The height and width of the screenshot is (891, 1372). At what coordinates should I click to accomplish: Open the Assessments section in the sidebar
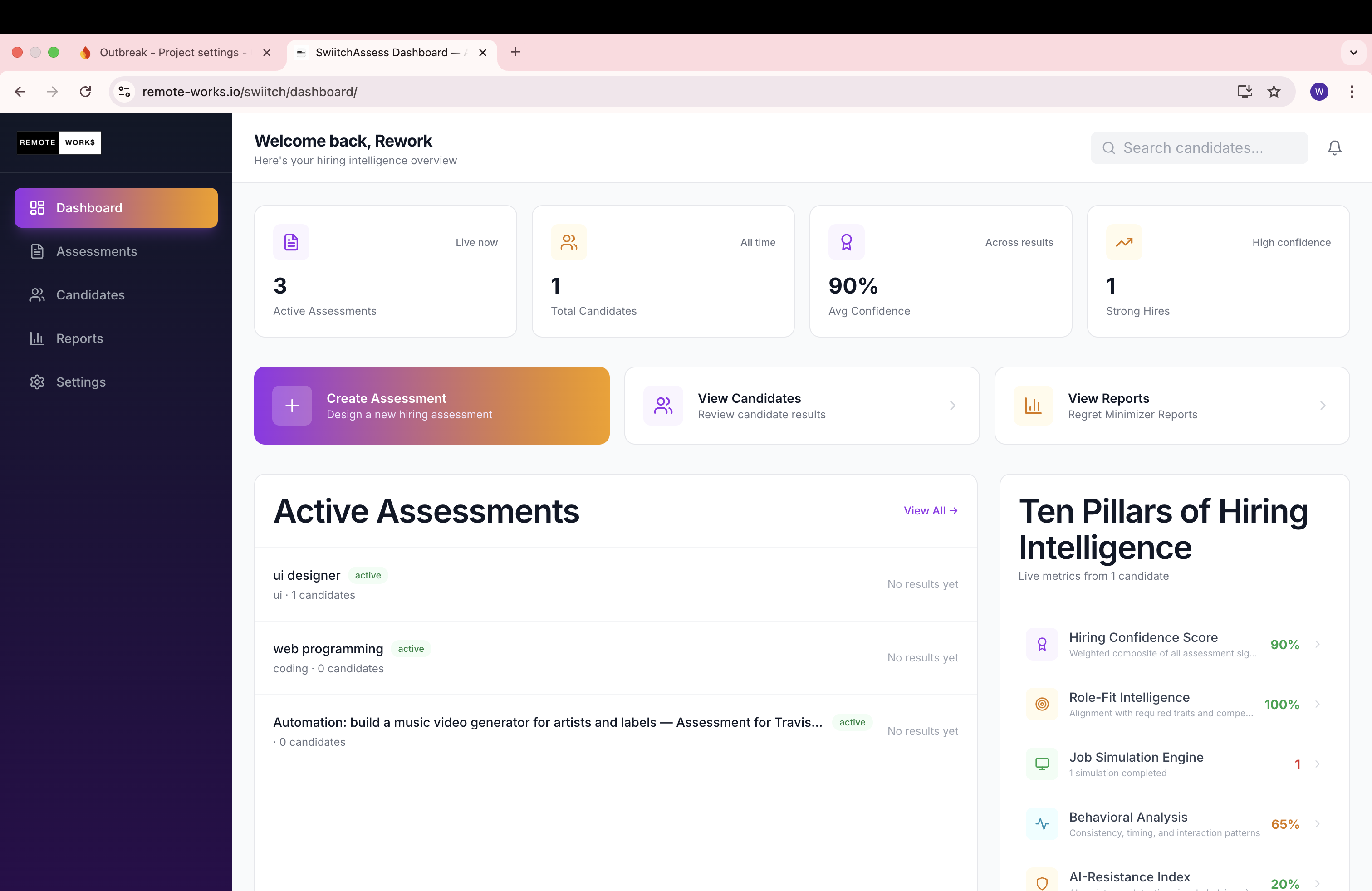pos(96,251)
